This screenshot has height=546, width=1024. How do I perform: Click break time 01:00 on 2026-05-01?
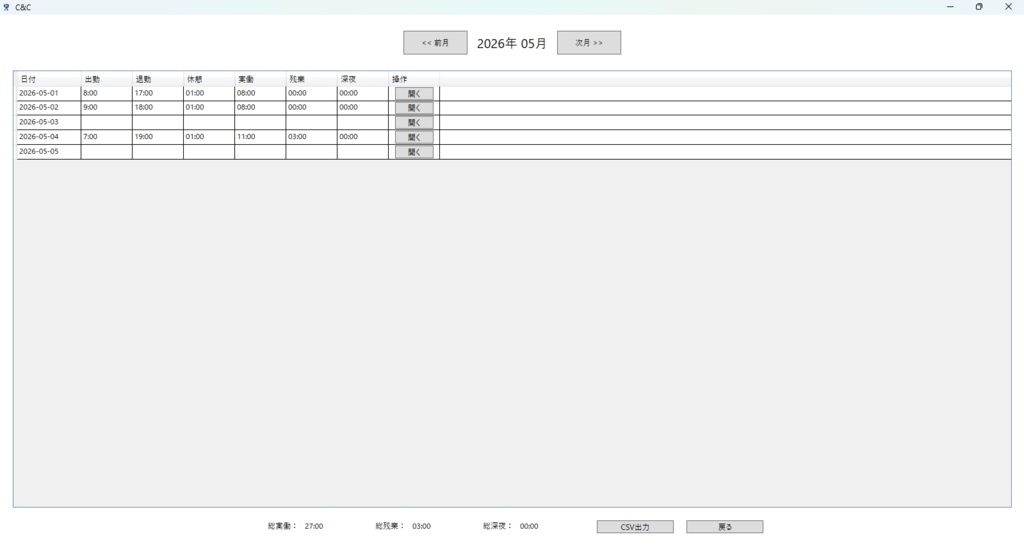point(209,93)
